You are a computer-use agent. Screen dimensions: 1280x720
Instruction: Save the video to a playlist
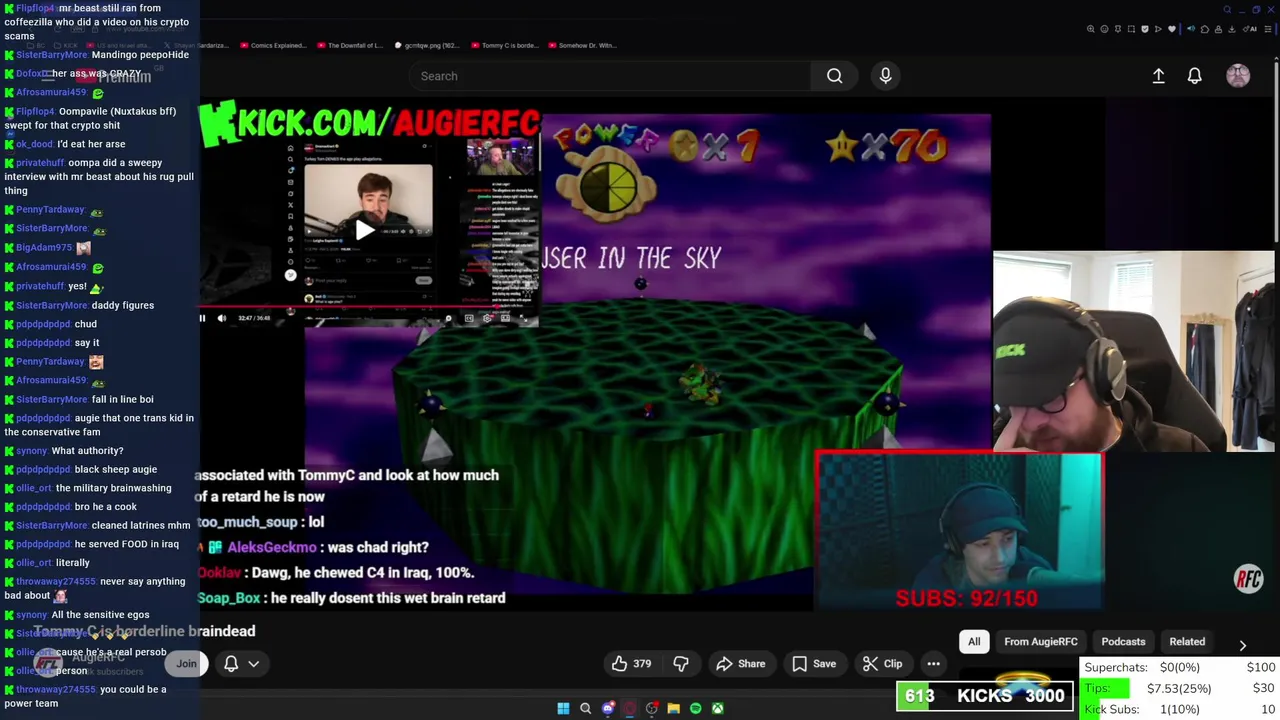pos(814,663)
